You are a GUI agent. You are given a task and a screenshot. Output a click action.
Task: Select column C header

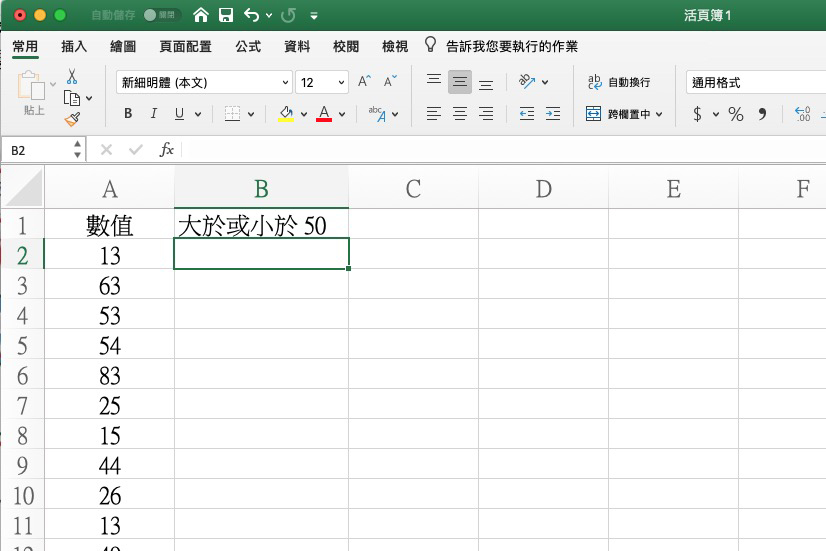[x=414, y=189]
